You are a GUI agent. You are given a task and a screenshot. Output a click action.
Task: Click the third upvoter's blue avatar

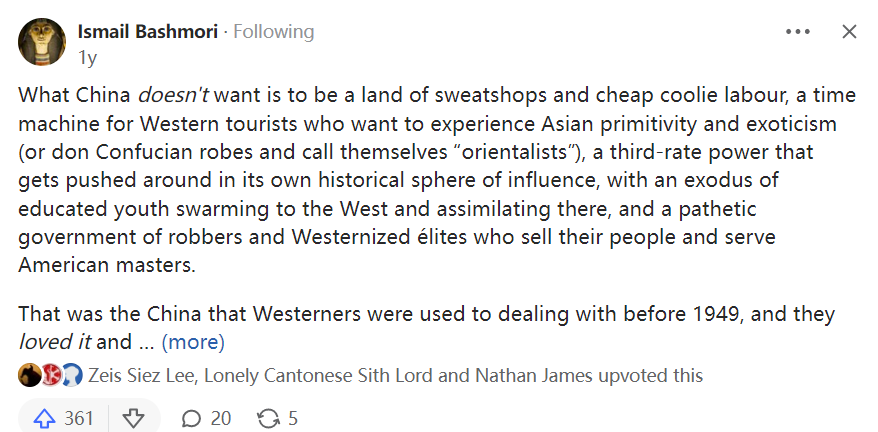(71, 376)
